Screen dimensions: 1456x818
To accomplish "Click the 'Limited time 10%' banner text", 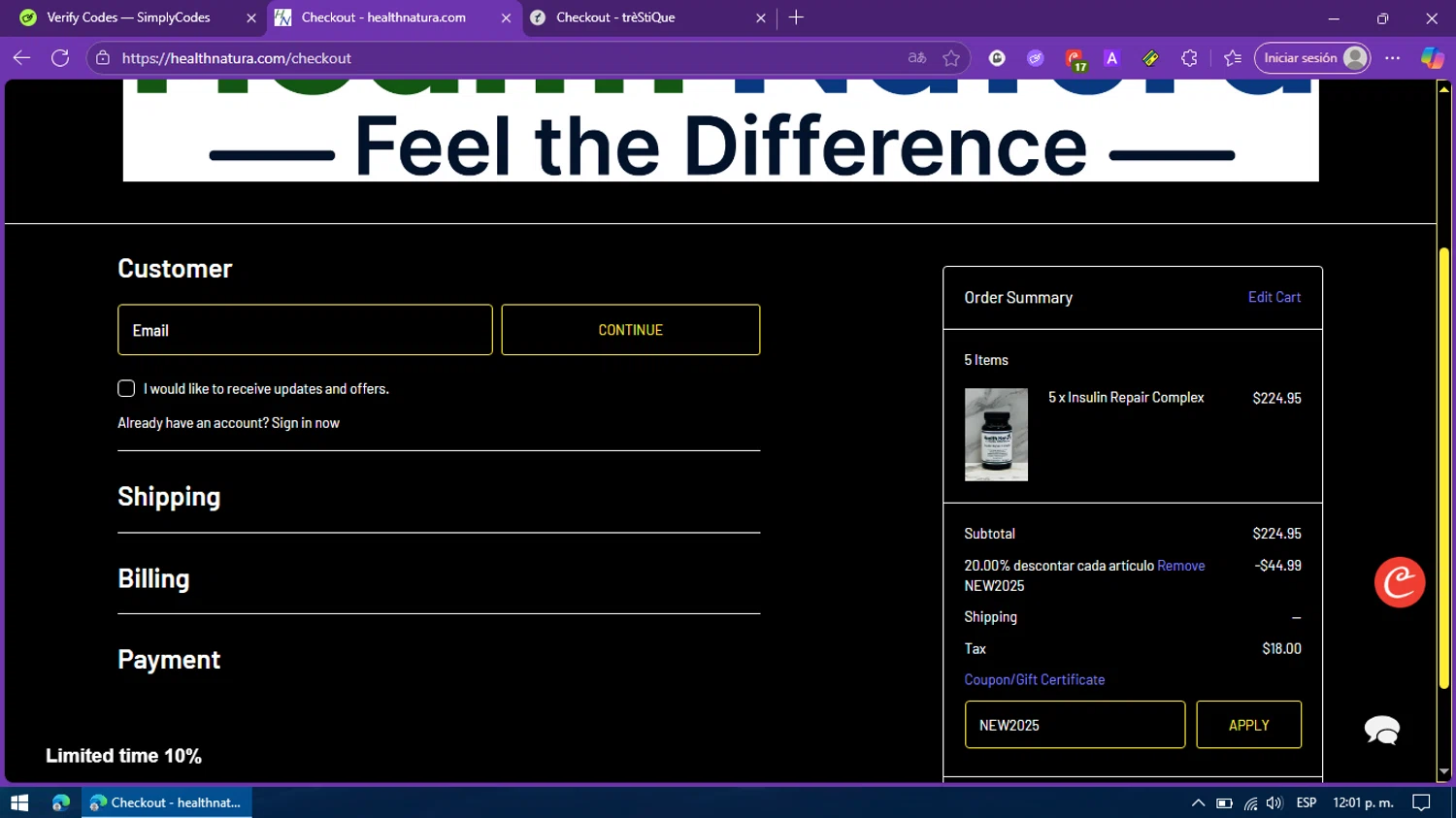I will (x=123, y=756).
